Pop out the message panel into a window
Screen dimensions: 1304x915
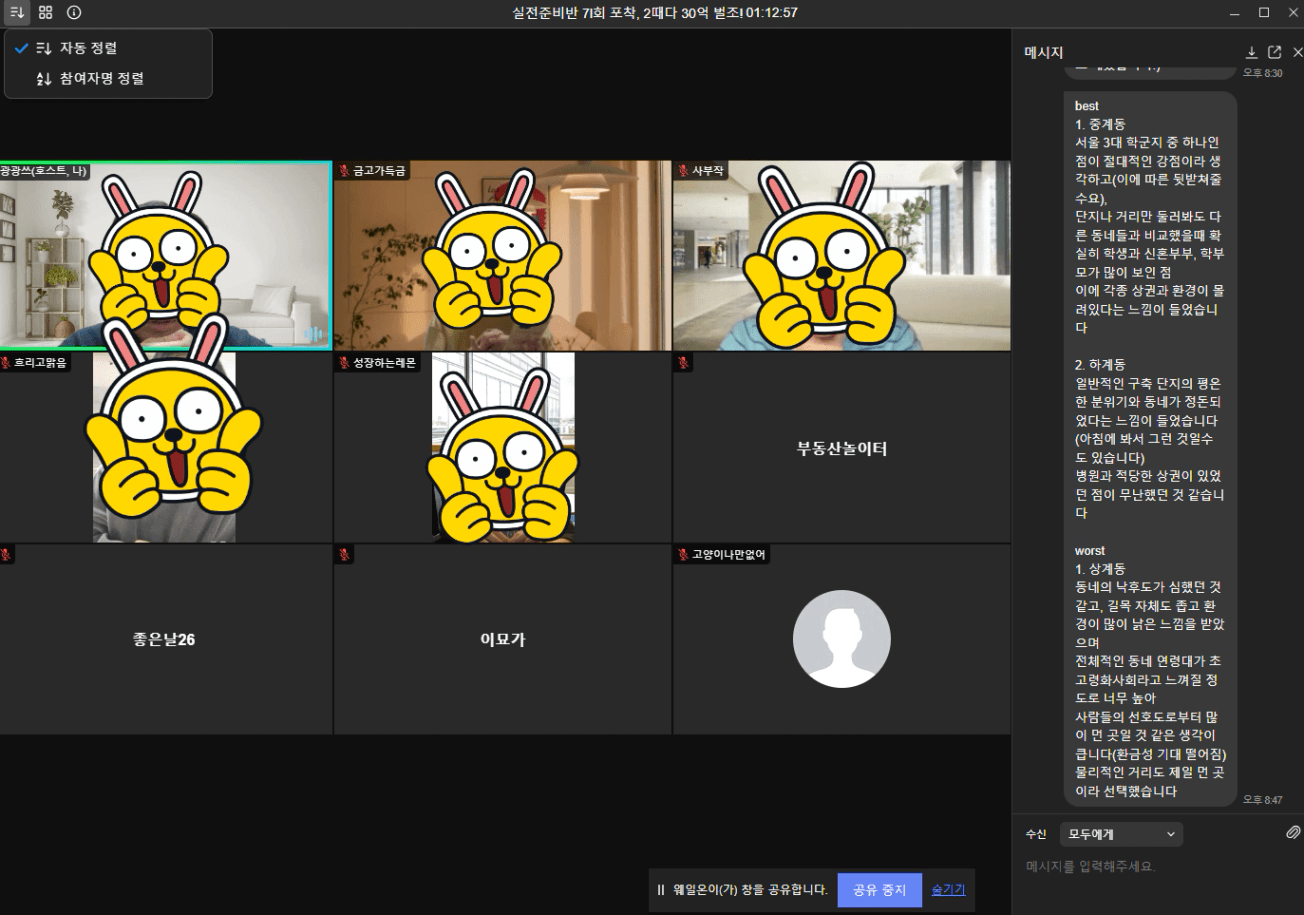coord(1274,52)
